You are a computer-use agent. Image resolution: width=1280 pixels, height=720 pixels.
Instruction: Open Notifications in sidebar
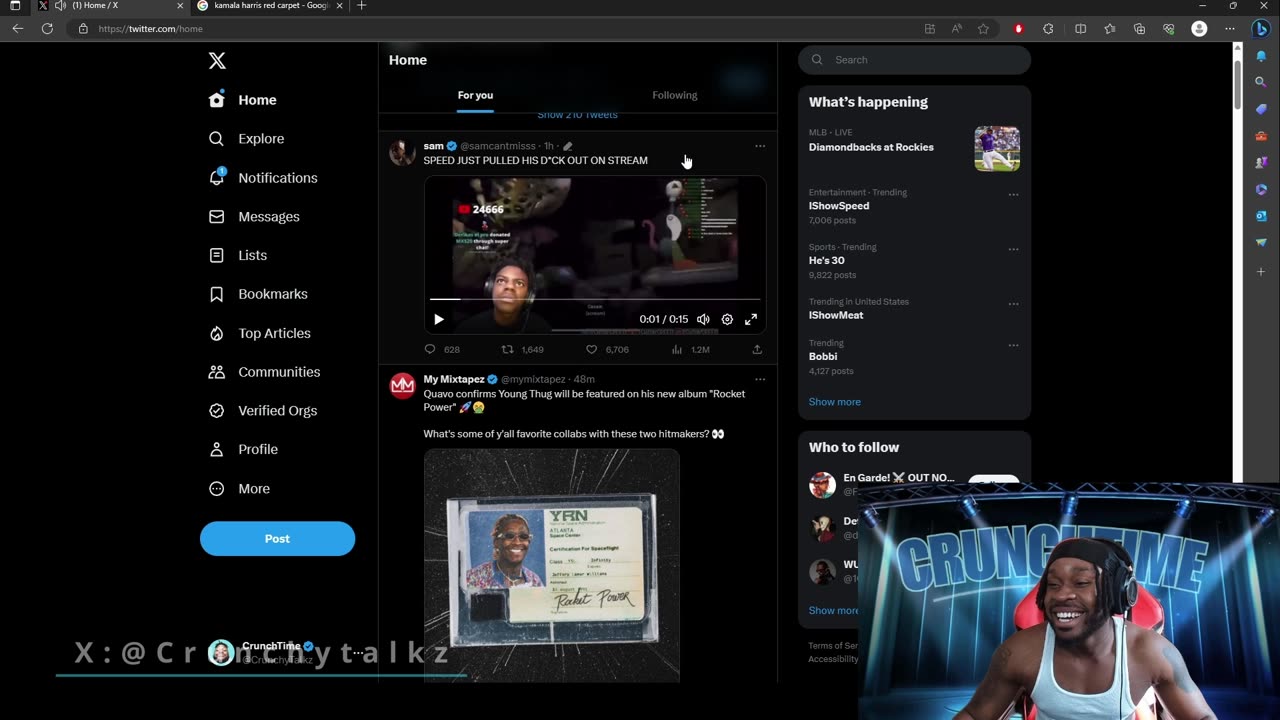[263, 178]
